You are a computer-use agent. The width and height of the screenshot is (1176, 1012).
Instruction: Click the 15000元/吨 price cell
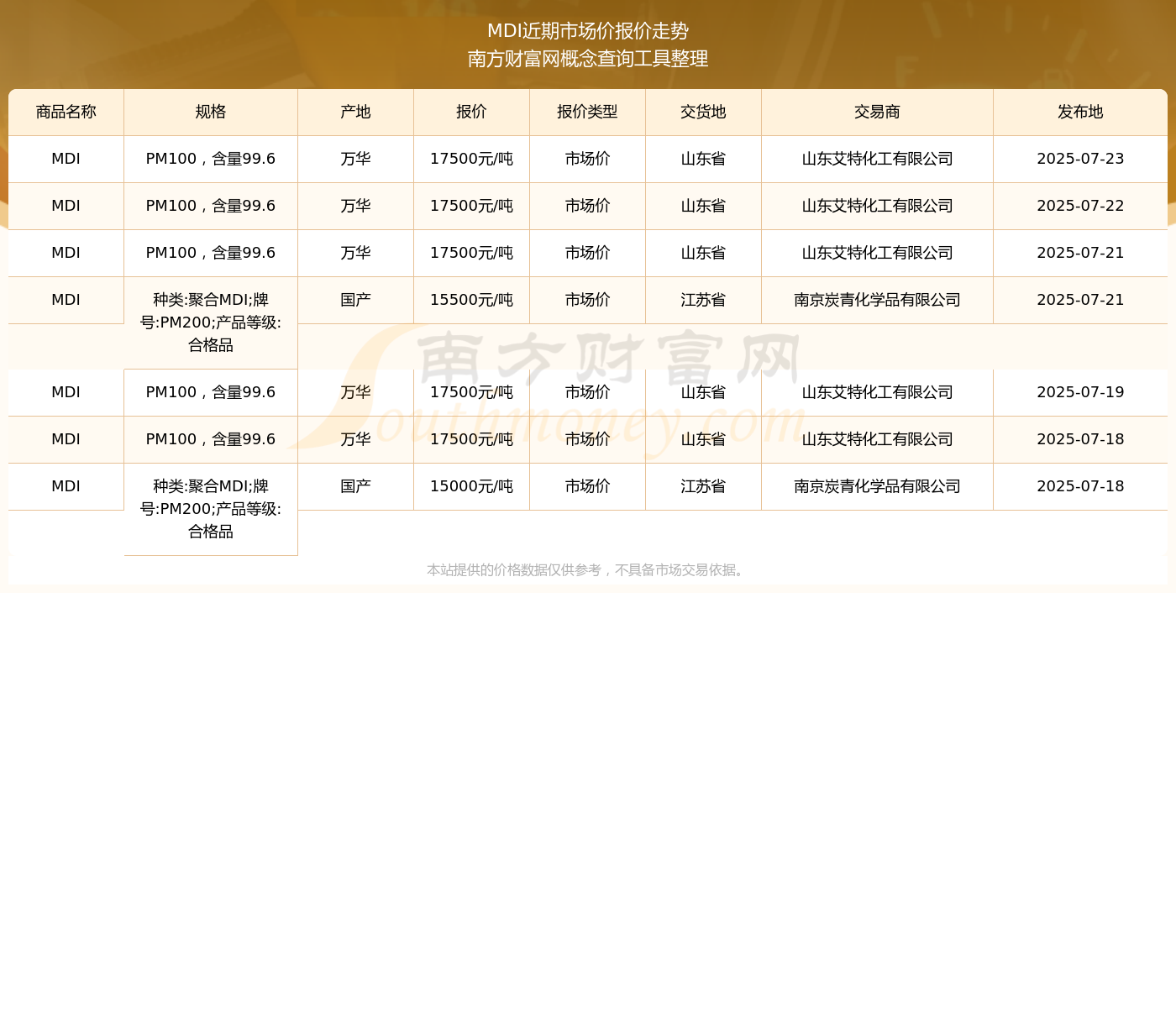[472, 486]
